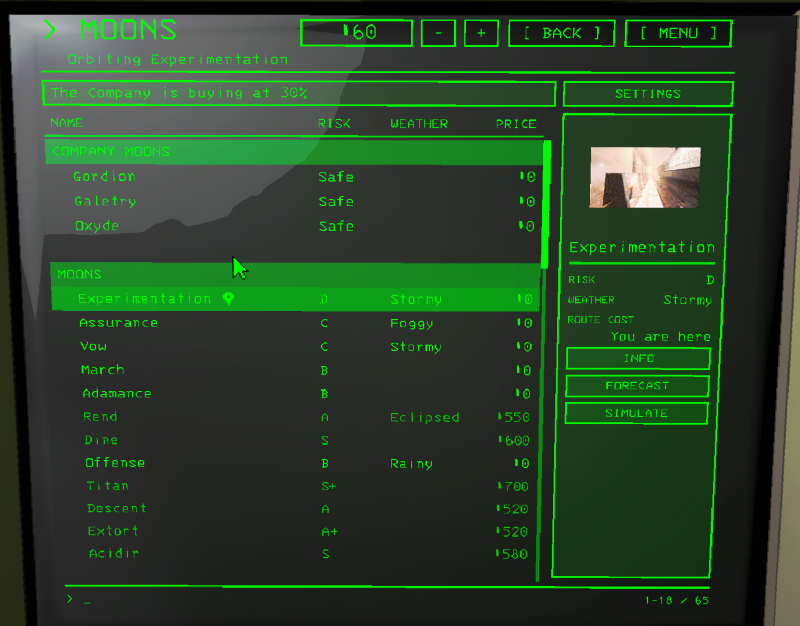
Task: Select the Offense moon row
Action: (x=296, y=463)
